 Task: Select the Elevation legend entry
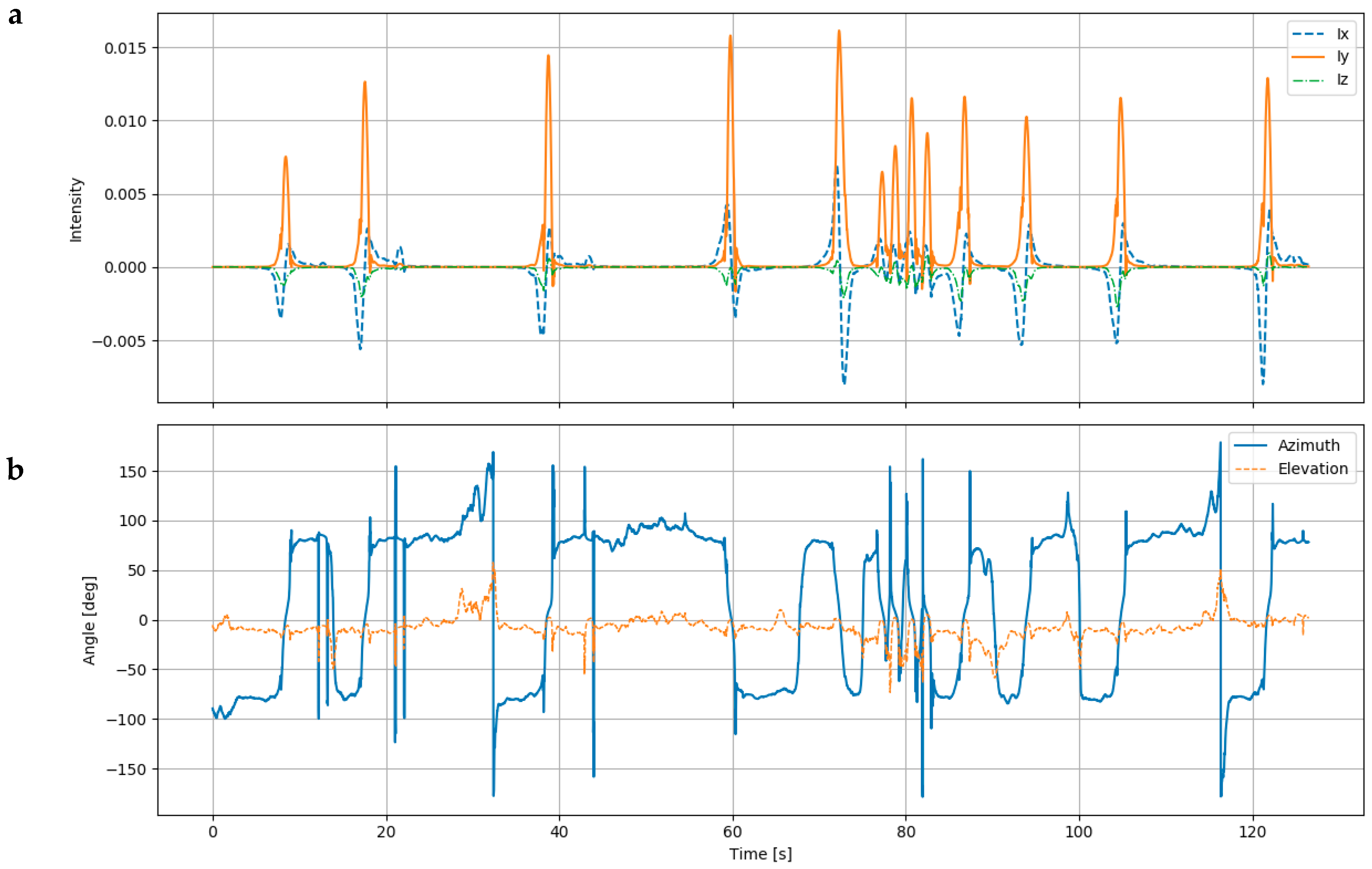(1313, 469)
